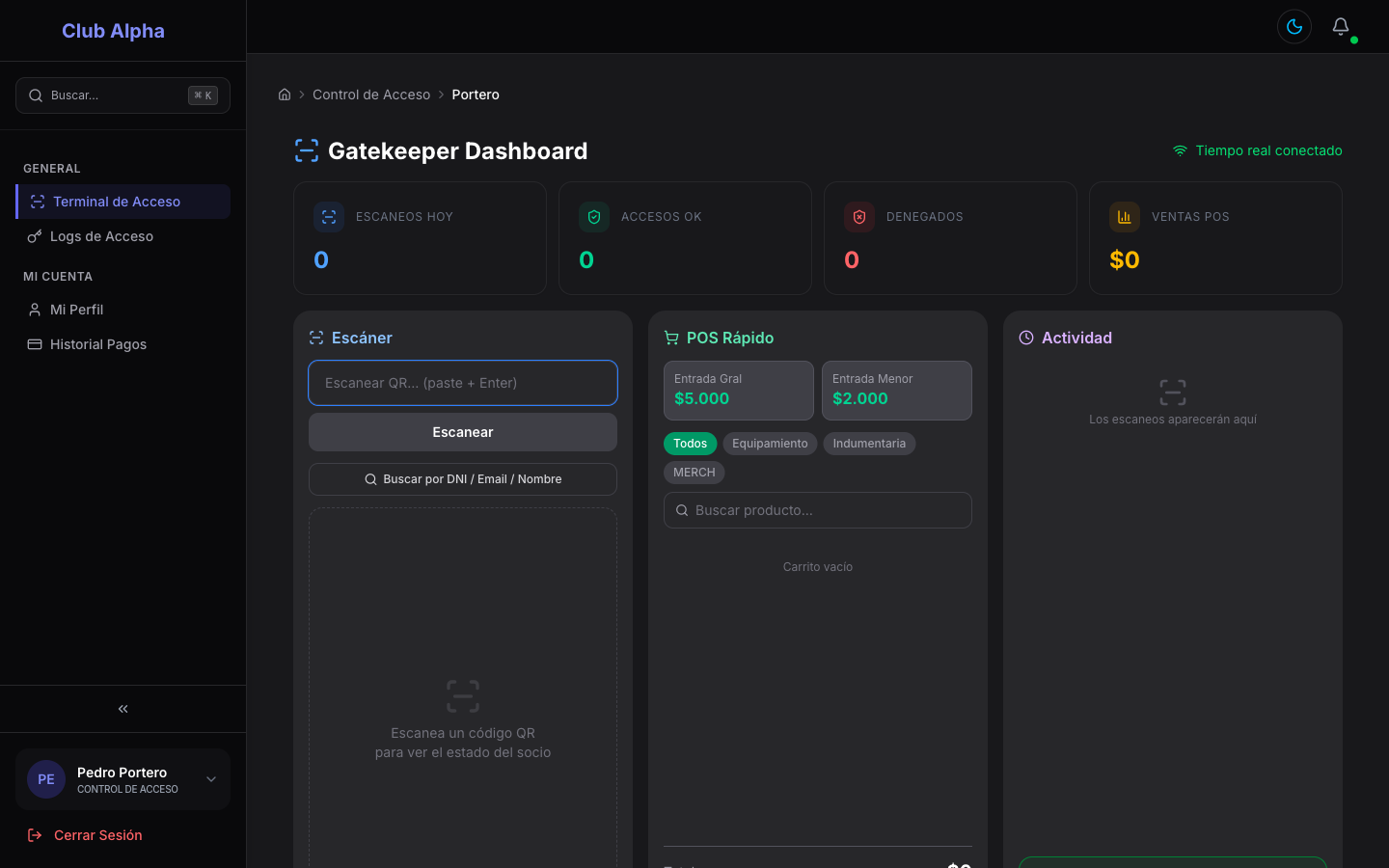Viewport: 1389px width, 868px height.
Task: Open Historial Pagos menu item
Action: [x=123, y=344]
